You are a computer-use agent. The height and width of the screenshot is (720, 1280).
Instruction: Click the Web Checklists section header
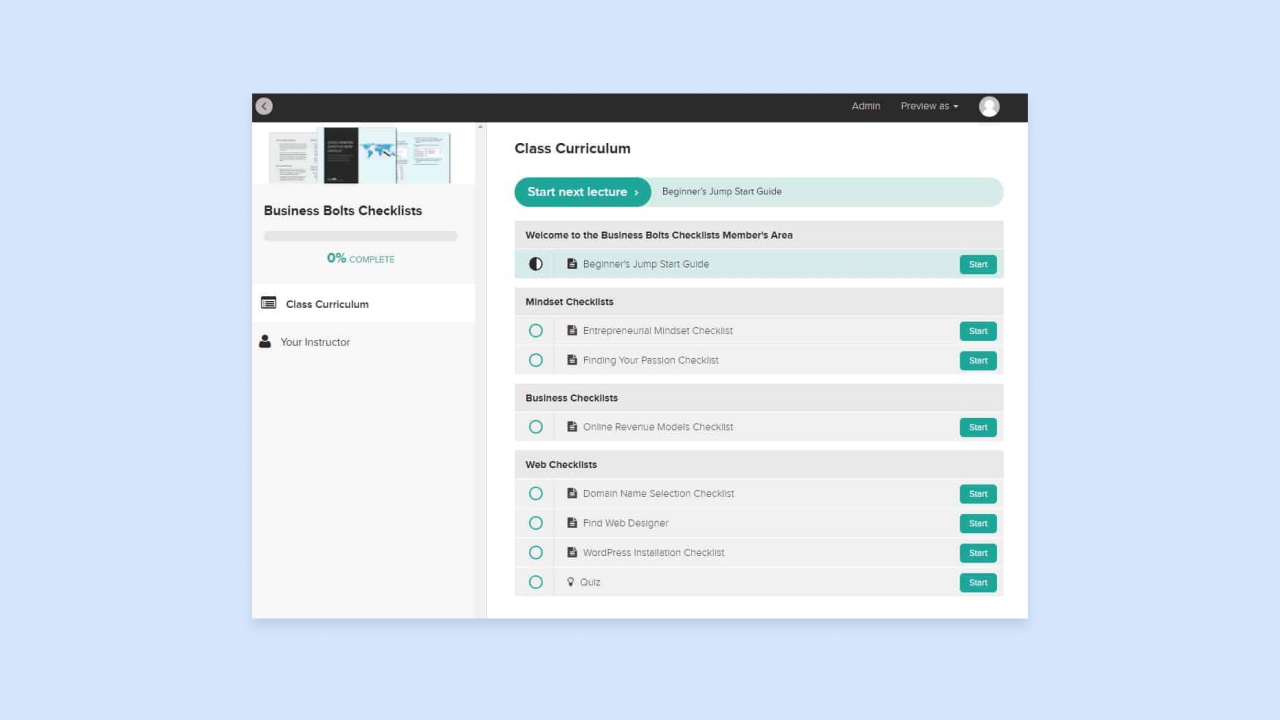759,464
